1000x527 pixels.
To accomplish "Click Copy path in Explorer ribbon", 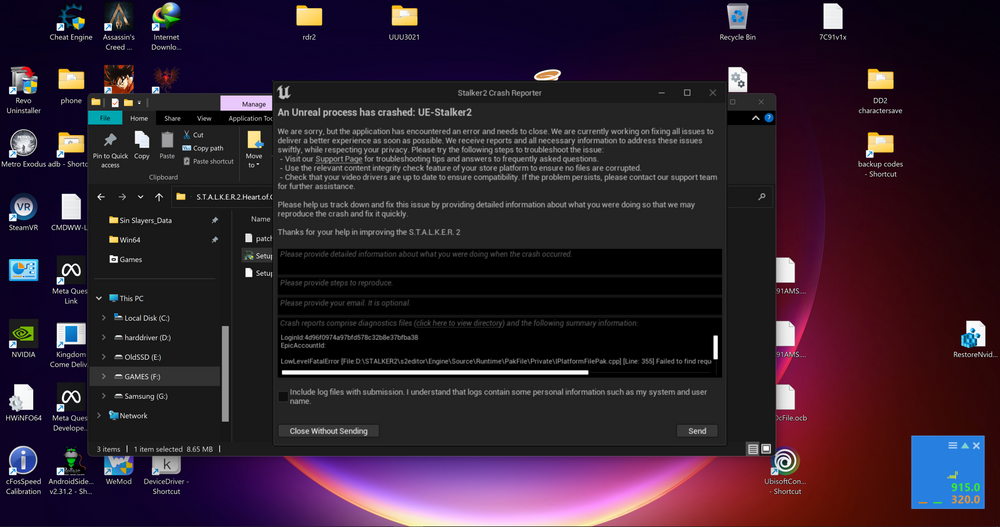I will [203, 148].
